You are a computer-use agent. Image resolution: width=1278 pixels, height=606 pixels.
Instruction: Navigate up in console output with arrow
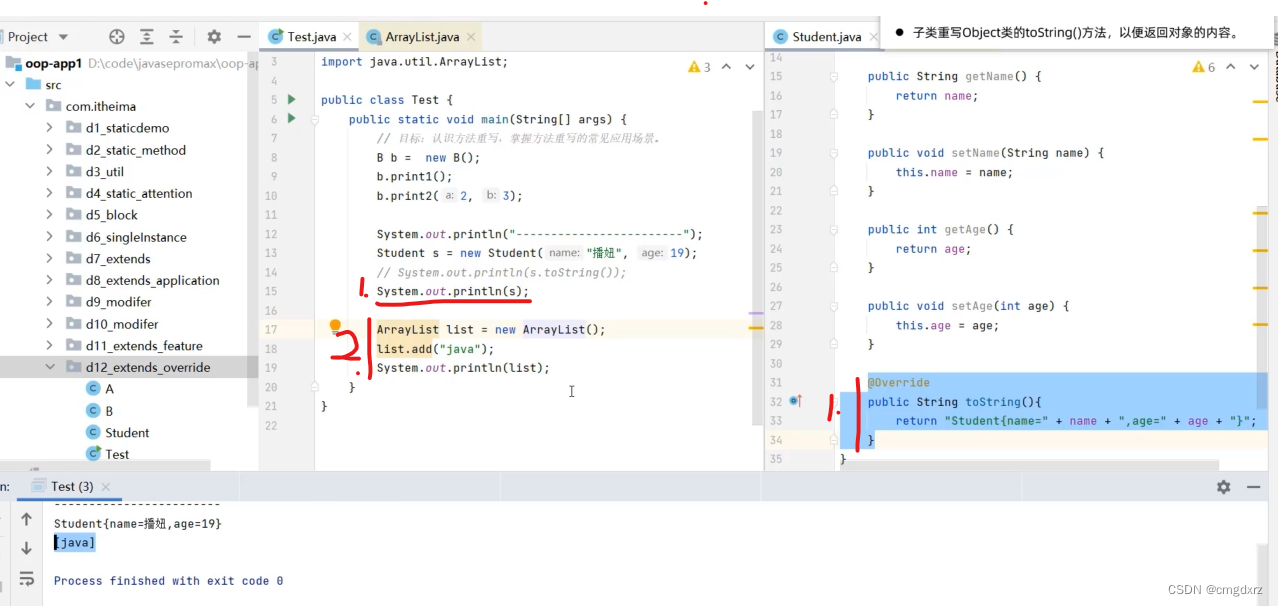(x=27, y=519)
